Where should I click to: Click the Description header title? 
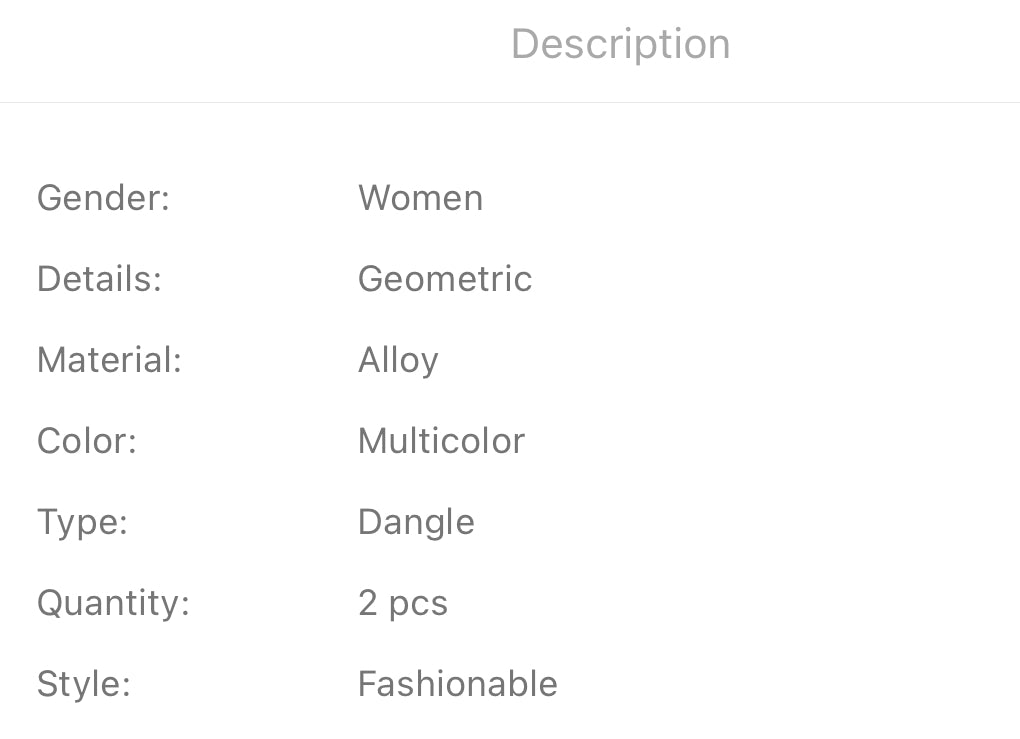(620, 44)
